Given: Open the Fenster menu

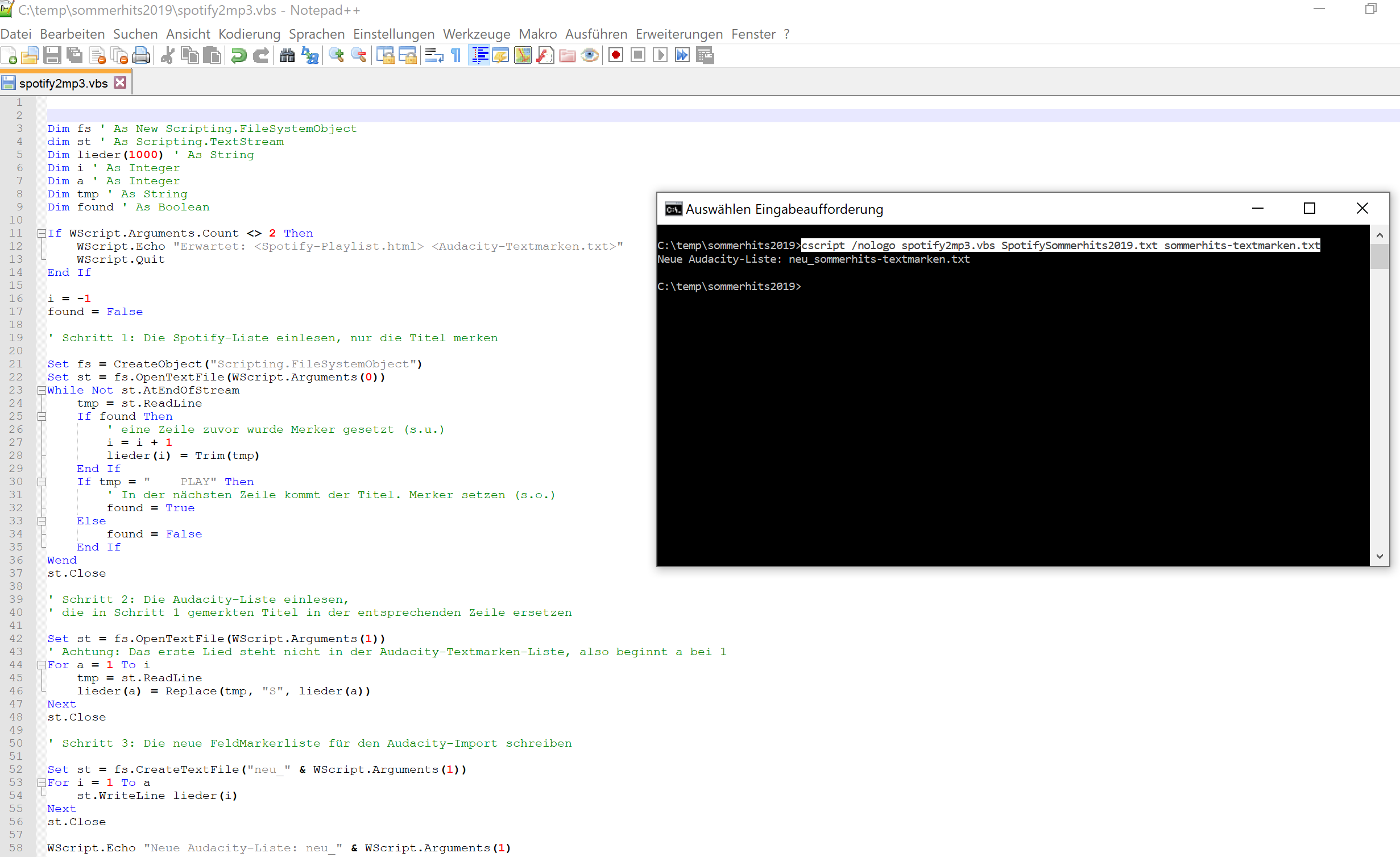Looking at the screenshot, I should pyautogui.click(x=753, y=34).
